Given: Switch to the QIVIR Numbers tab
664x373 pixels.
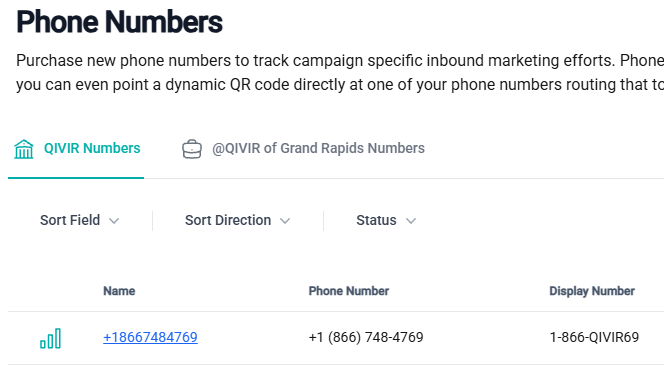Looking at the screenshot, I should (x=76, y=149).
